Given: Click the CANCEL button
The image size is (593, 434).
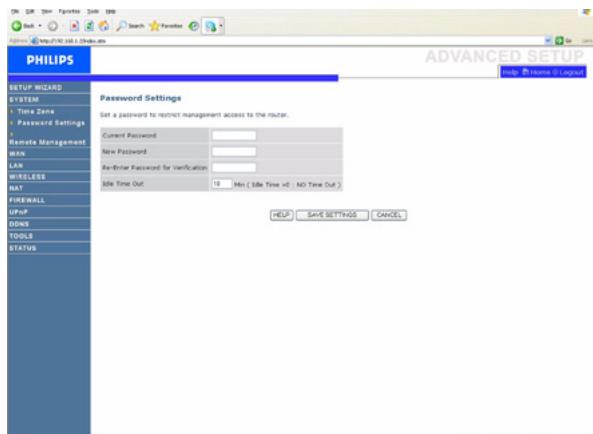Looking at the screenshot, I should click(389, 215).
